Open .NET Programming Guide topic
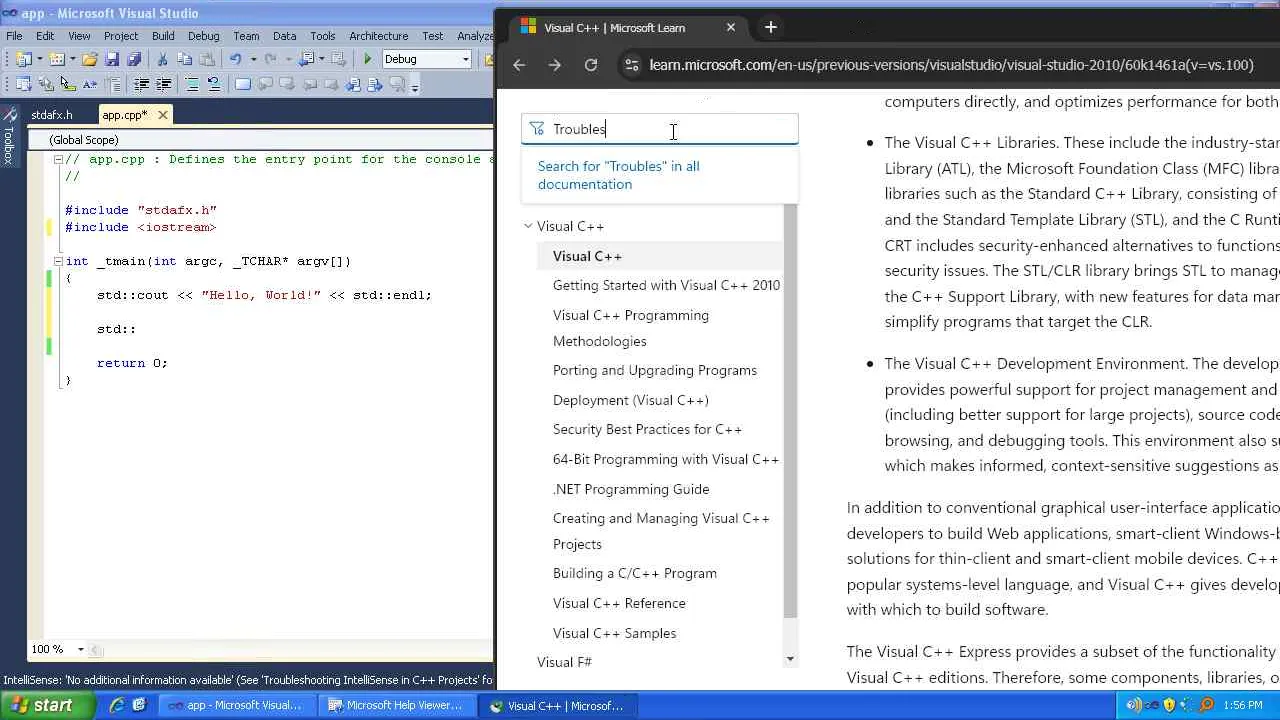The image size is (1280, 720). pyautogui.click(x=631, y=489)
